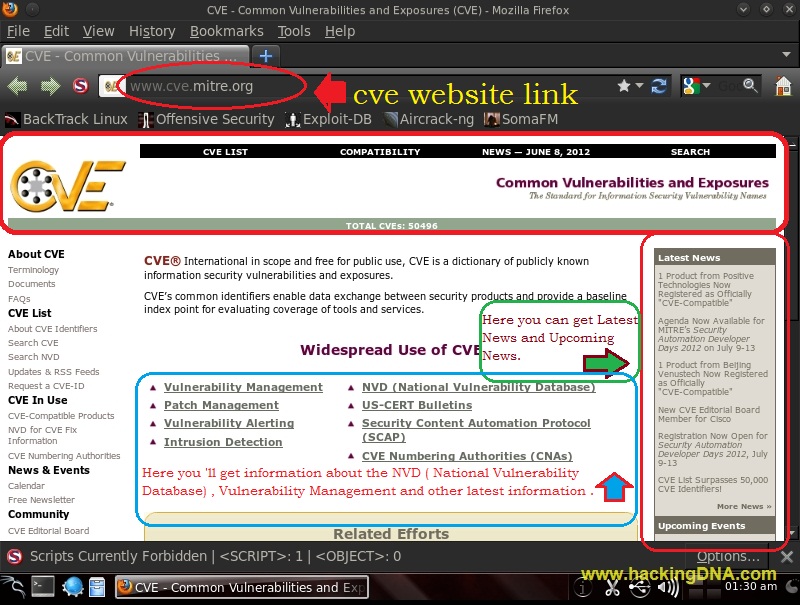This screenshot has width=800, height=605.
Task: Click the CVE logo image
Action: pos(67,186)
